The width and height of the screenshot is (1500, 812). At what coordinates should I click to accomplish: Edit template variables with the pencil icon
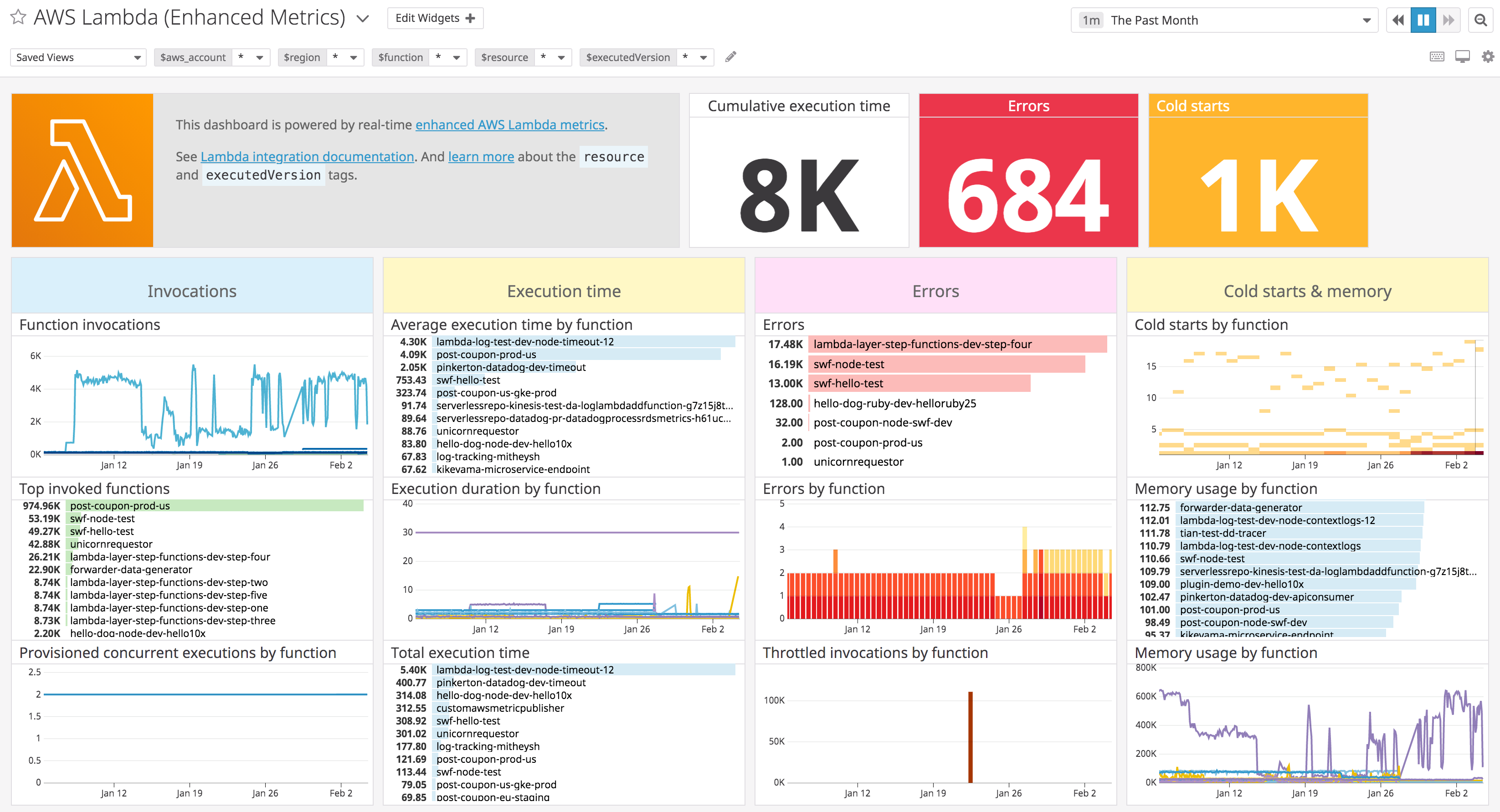coord(731,57)
